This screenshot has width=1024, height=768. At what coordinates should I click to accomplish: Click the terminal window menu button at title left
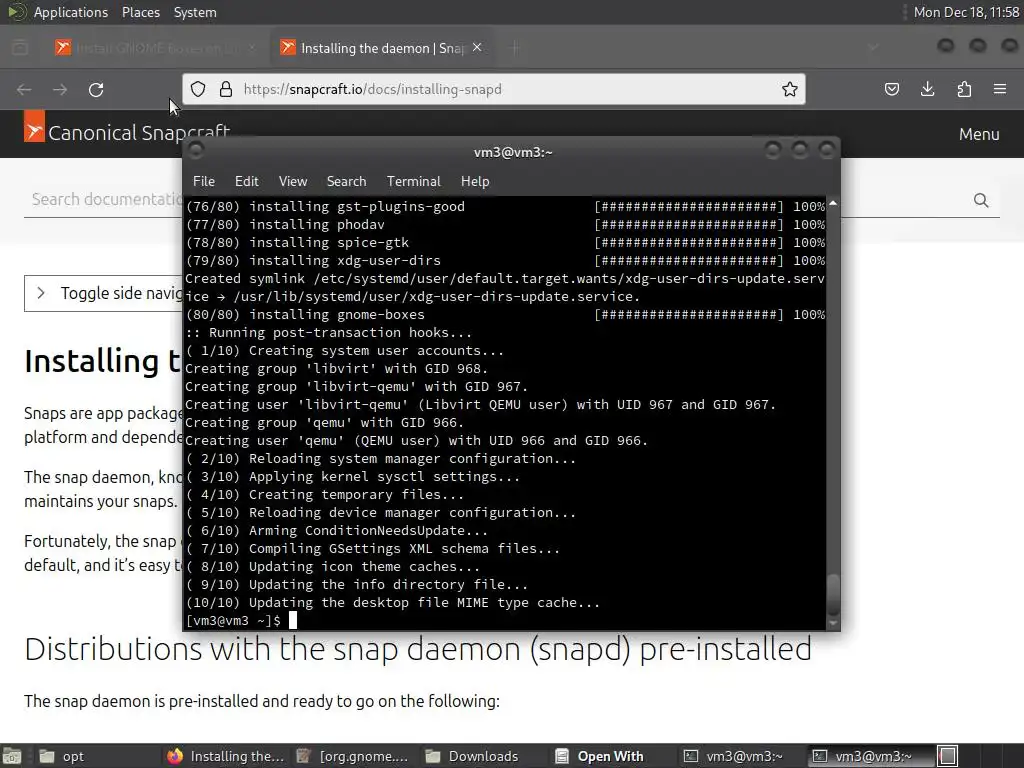click(196, 152)
